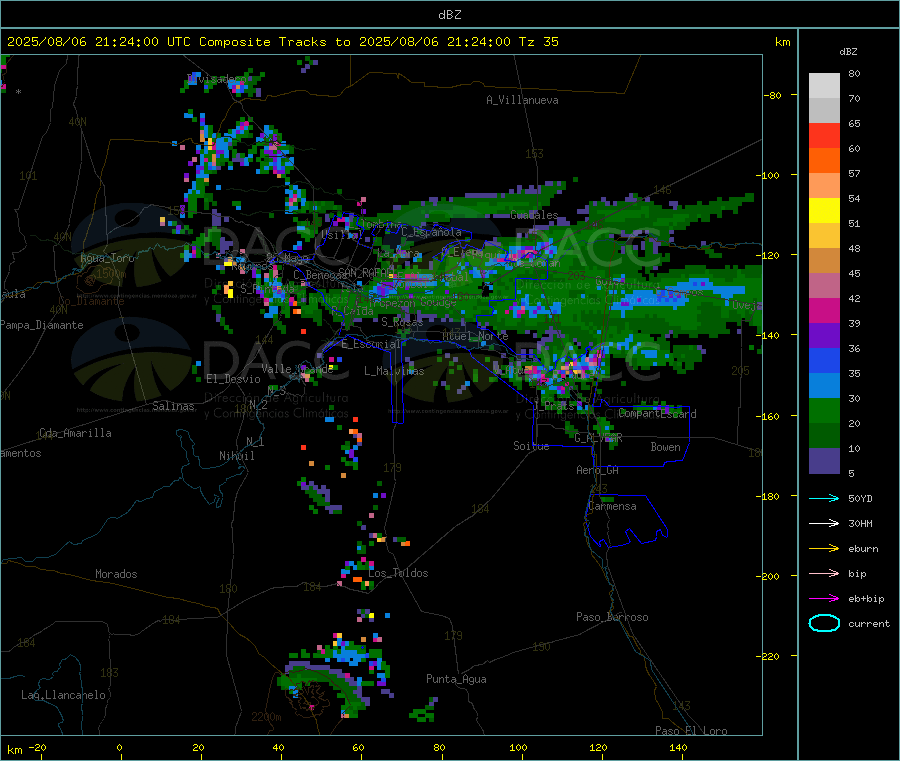Click the 'eburn' legend label
Image resolution: width=900 pixels, height=761 pixels.
pos(863,549)
